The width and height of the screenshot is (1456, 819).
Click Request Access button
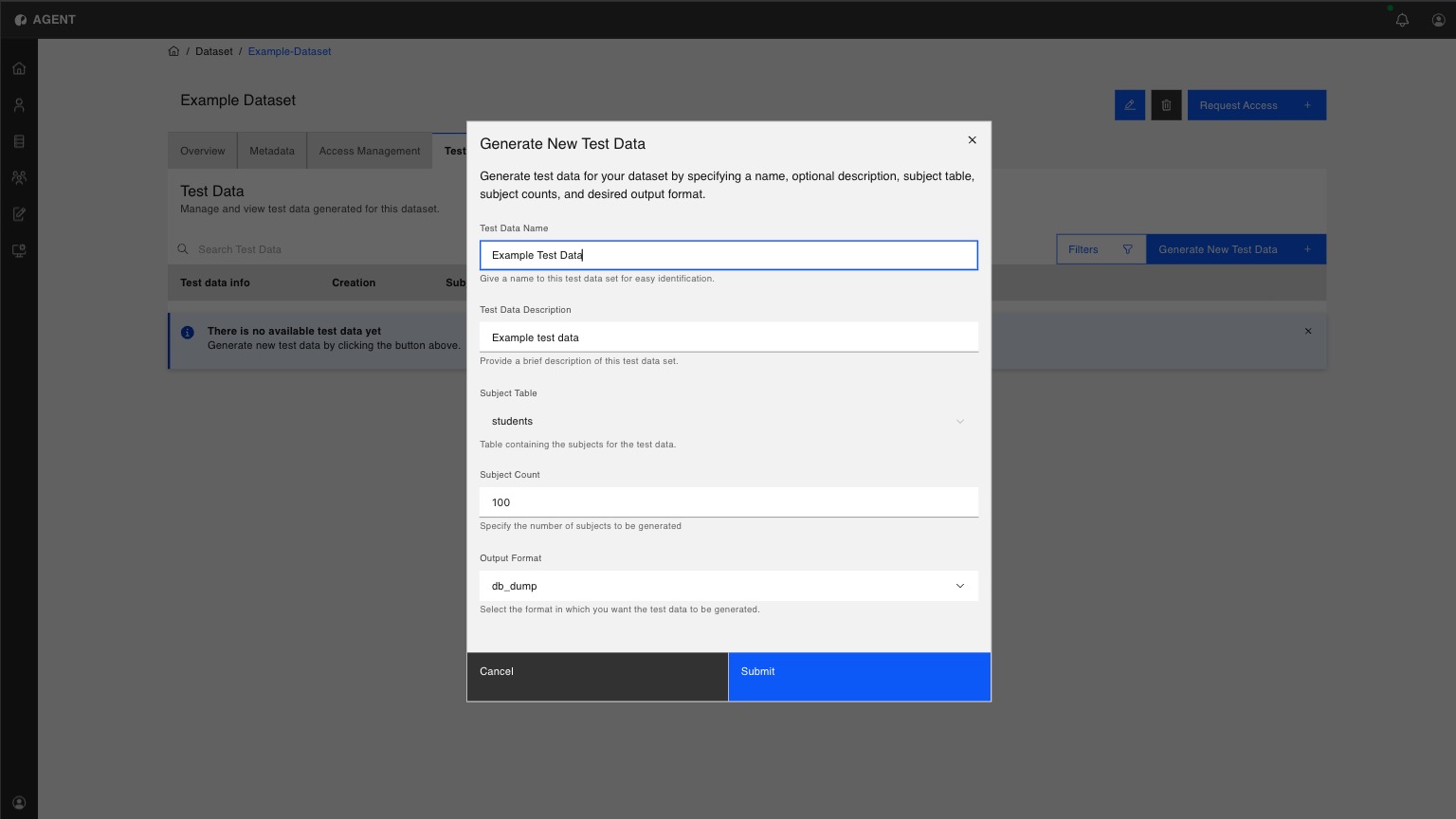(x=1257, y=105)
